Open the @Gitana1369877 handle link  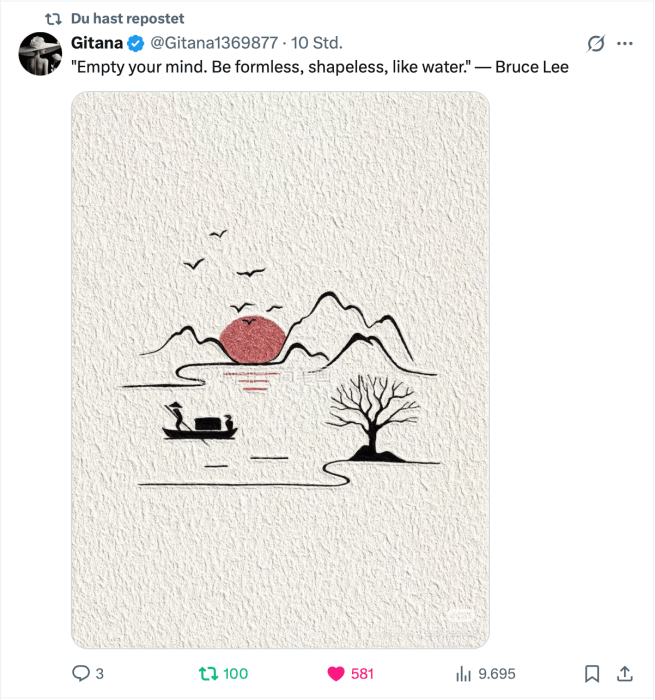pos(214,43)
